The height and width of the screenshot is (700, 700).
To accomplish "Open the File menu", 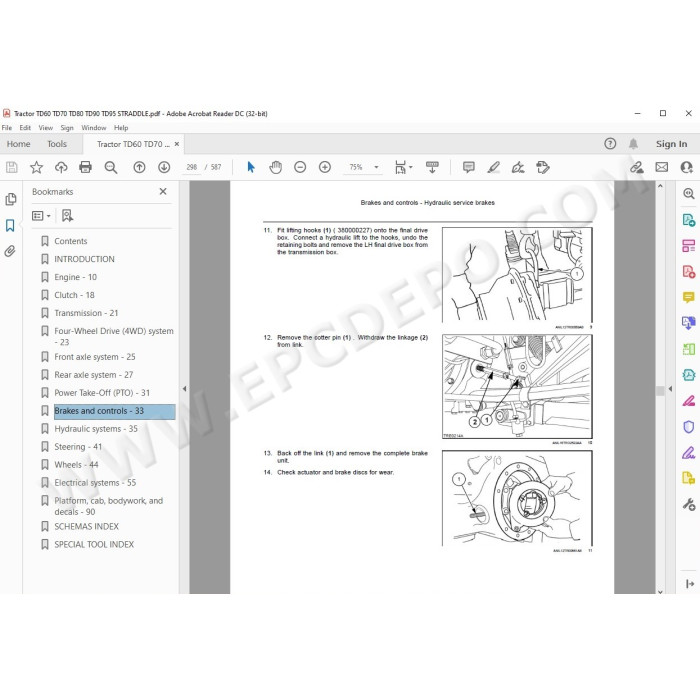I will [x=7, y=128].
